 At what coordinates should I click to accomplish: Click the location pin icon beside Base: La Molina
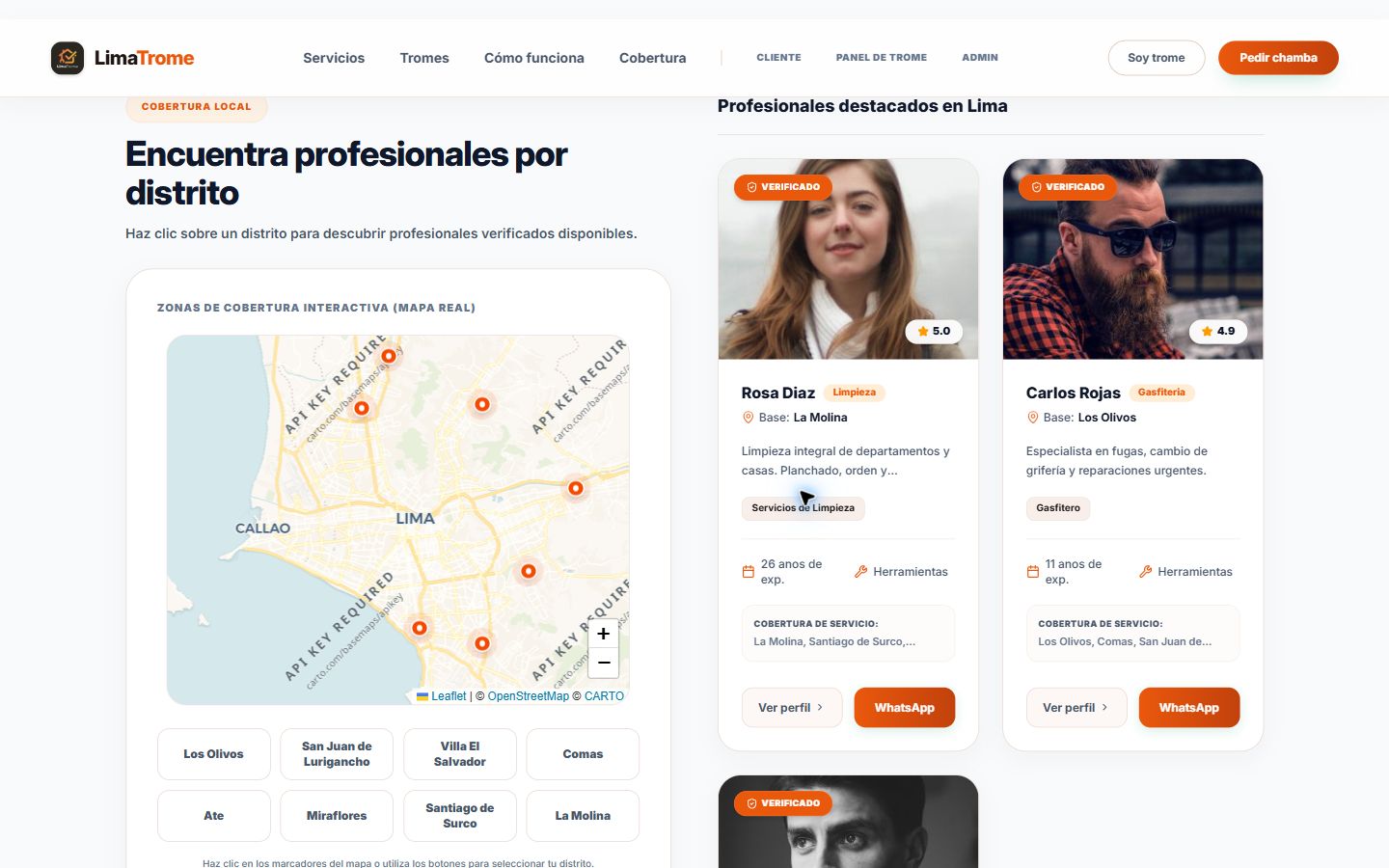748,418
